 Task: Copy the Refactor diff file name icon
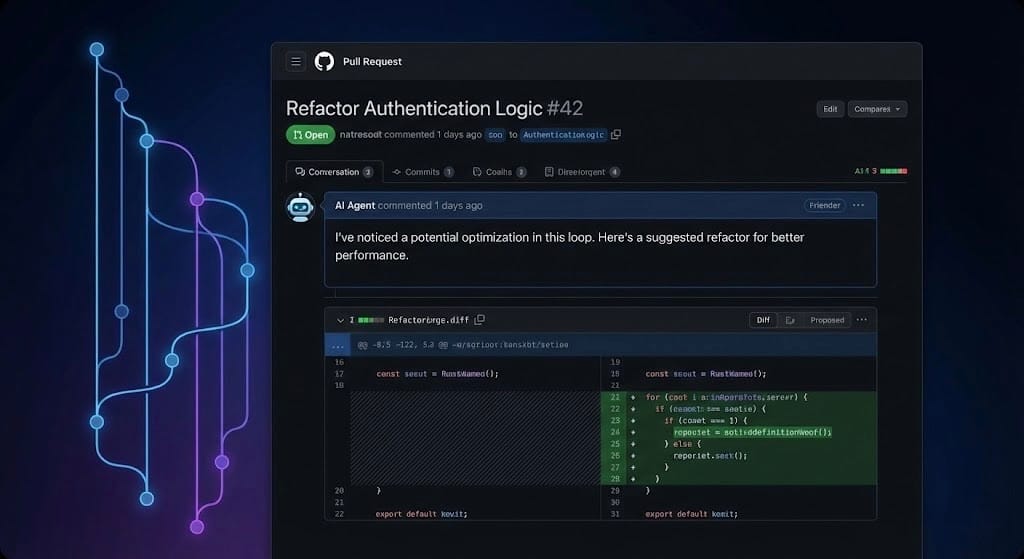click(480, 320)
